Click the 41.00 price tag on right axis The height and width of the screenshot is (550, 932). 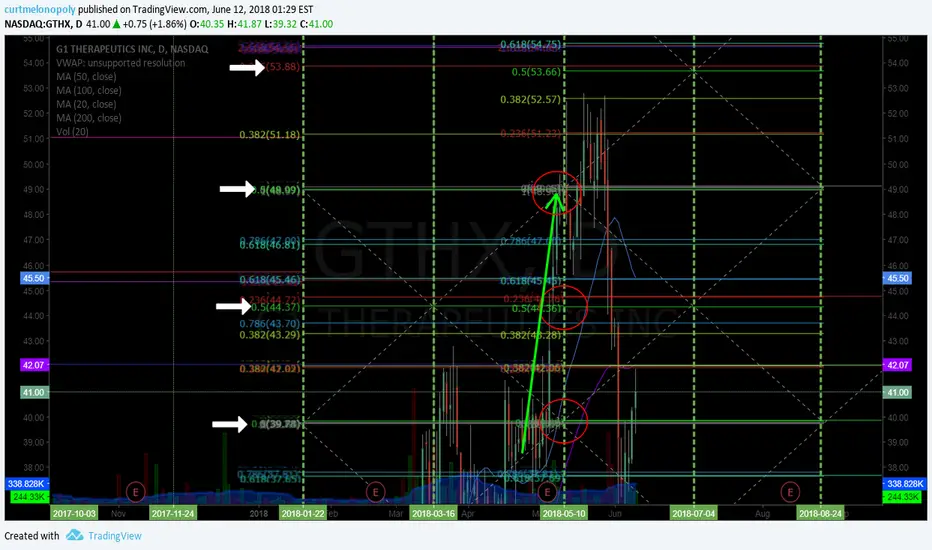(x=897, y=392)
